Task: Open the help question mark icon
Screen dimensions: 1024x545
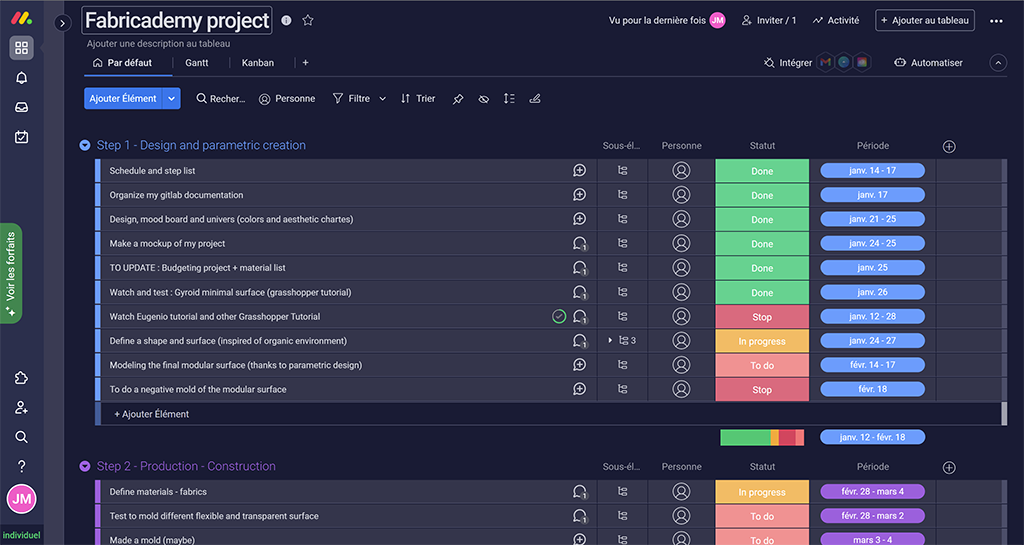Action: (22, 466)
